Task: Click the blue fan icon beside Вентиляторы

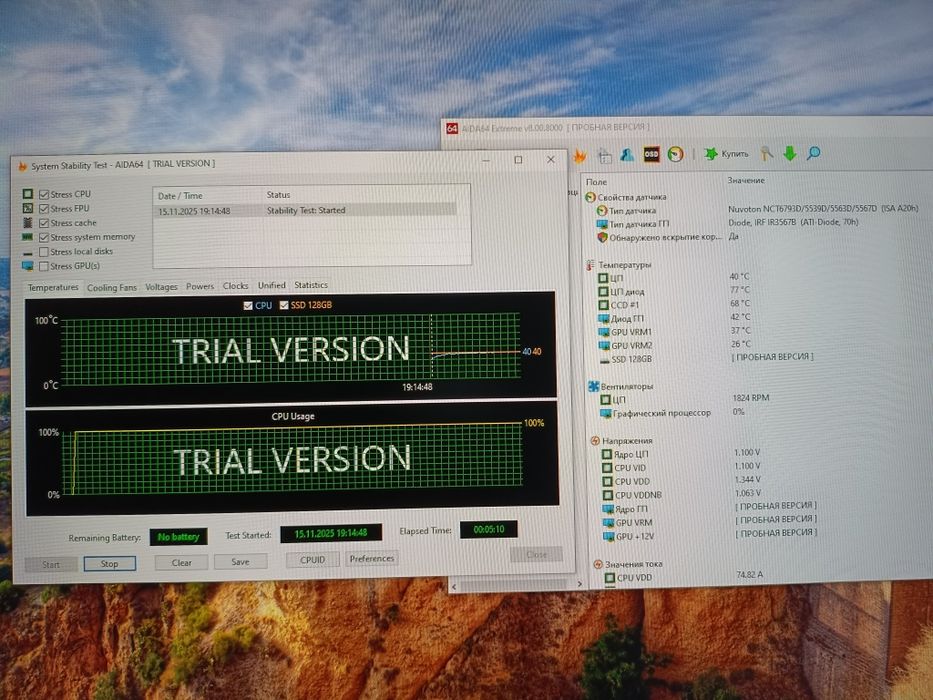Action: coord(593,386)
